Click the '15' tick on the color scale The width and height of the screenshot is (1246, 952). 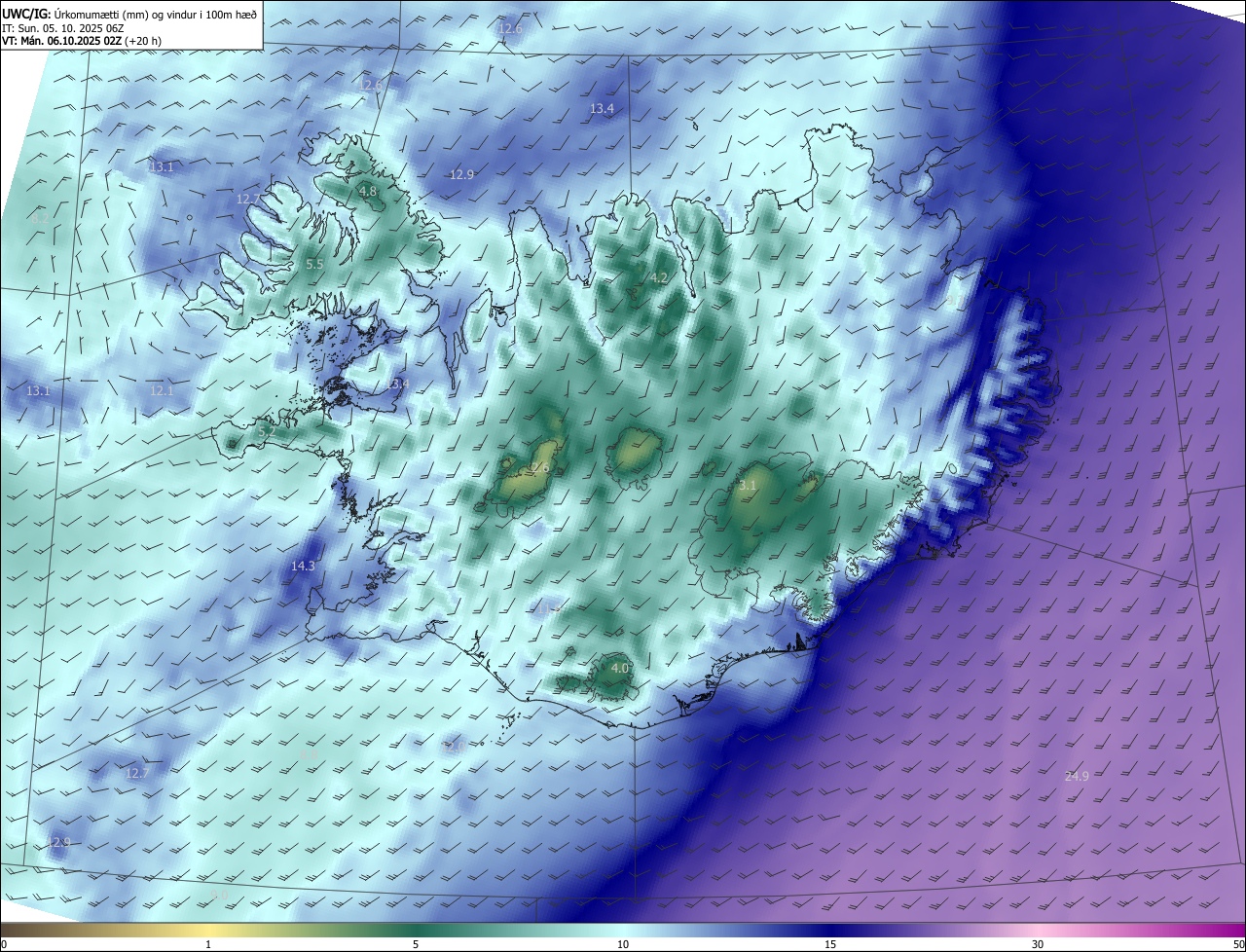coord(830,944)
